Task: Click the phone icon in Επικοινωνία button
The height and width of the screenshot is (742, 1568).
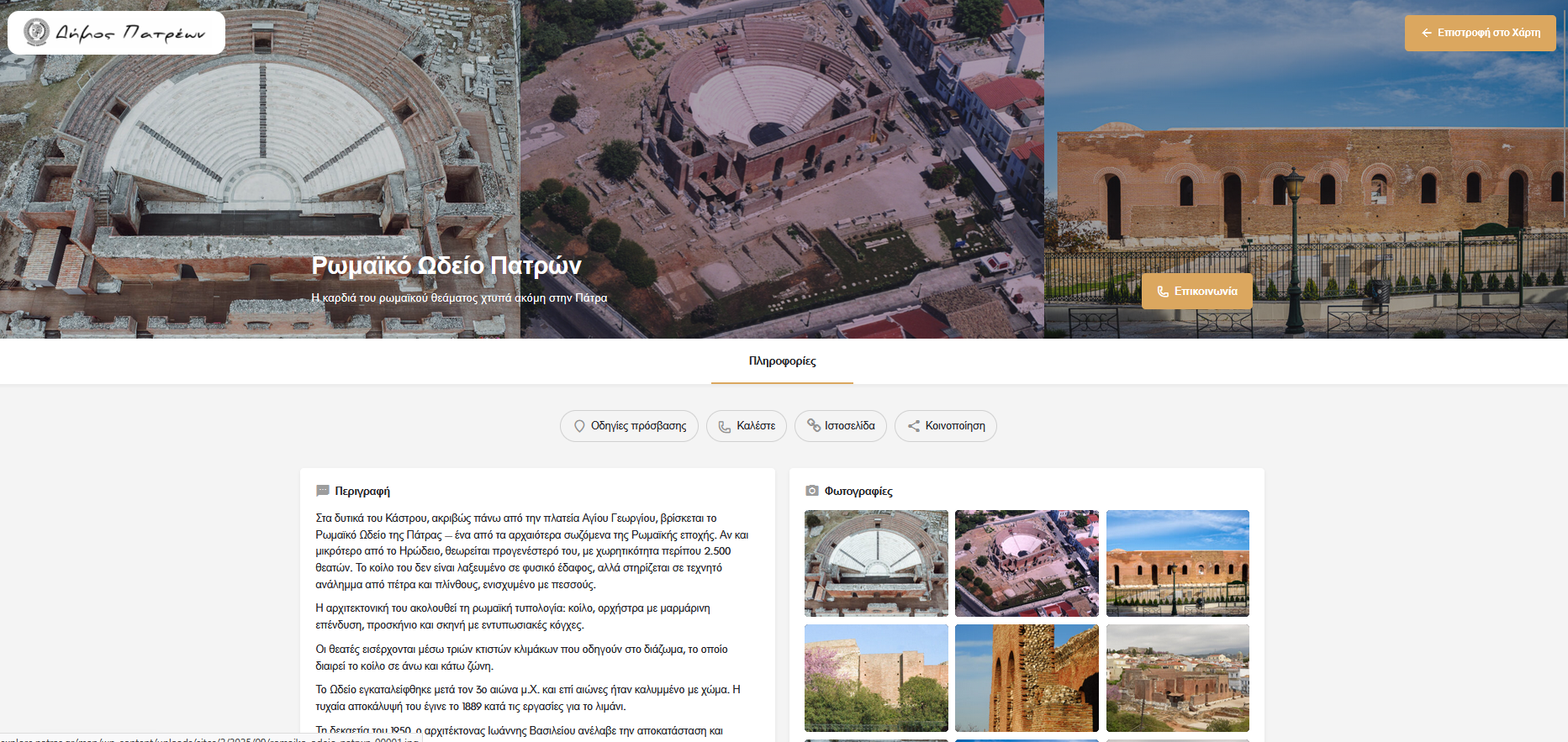Action: pos(1163,292)
